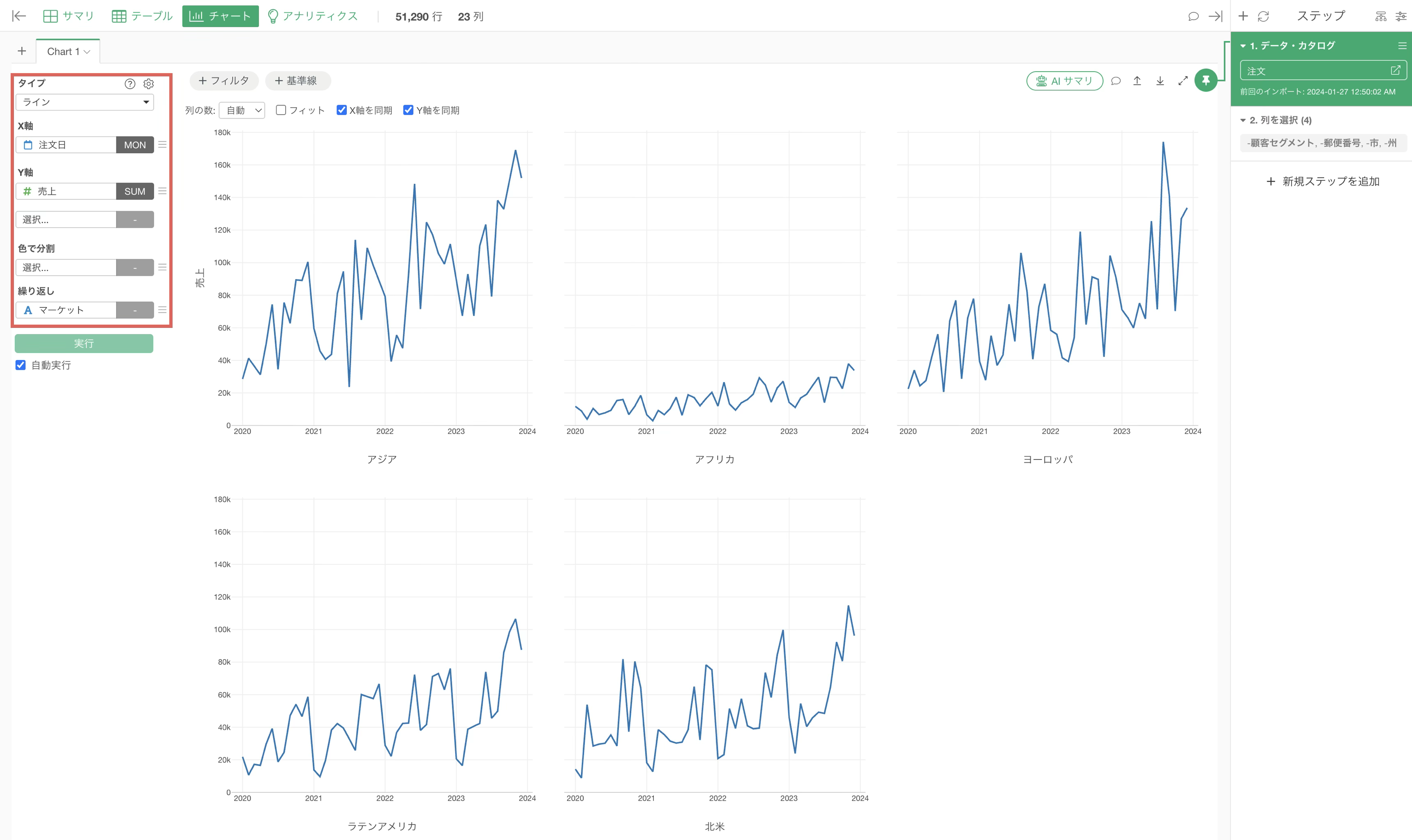Click the chart download arrow icon
Image resolution: width=1412 pixels, height=840 pixels.
(x=1160, y=81)
